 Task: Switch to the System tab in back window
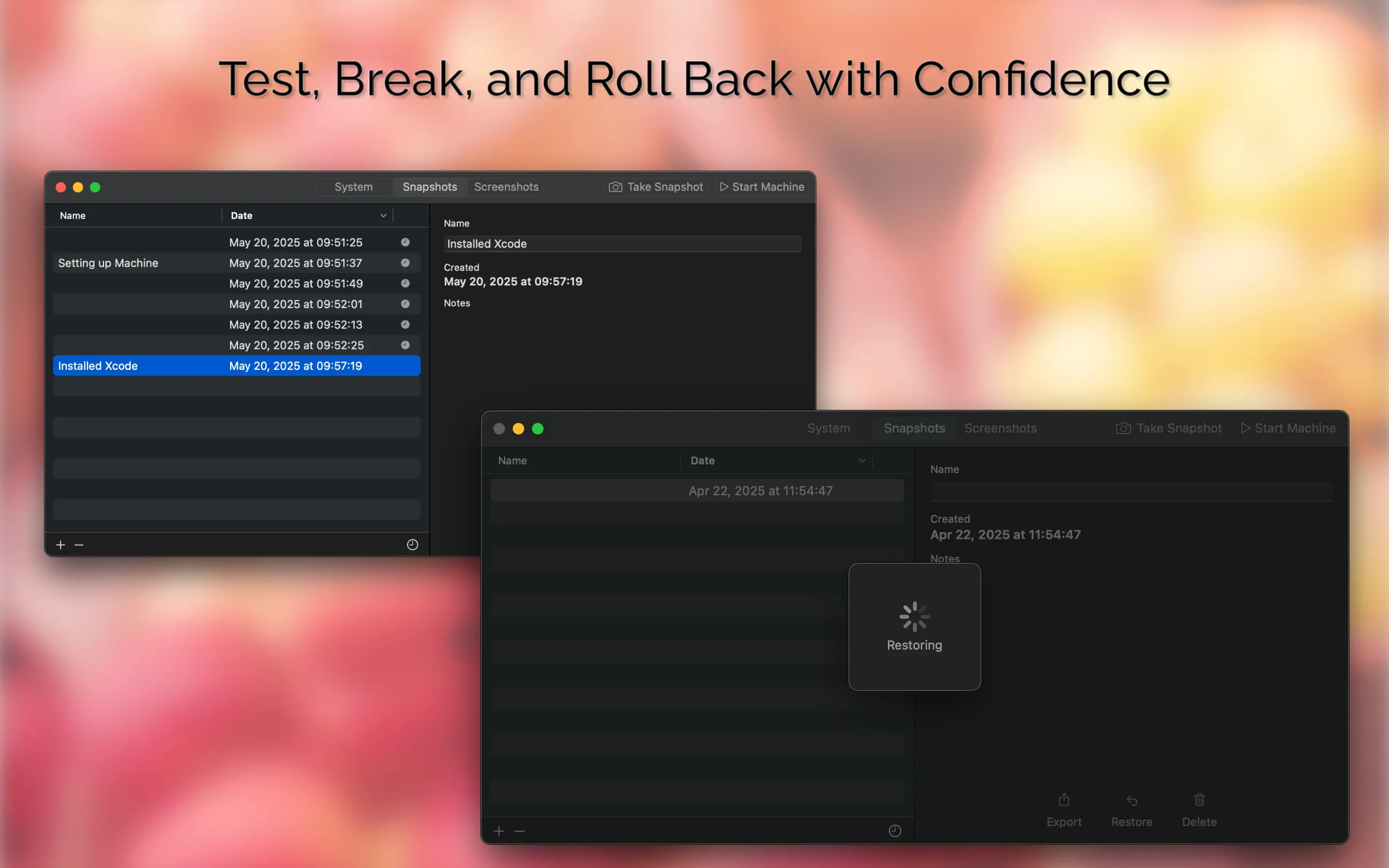354,187
